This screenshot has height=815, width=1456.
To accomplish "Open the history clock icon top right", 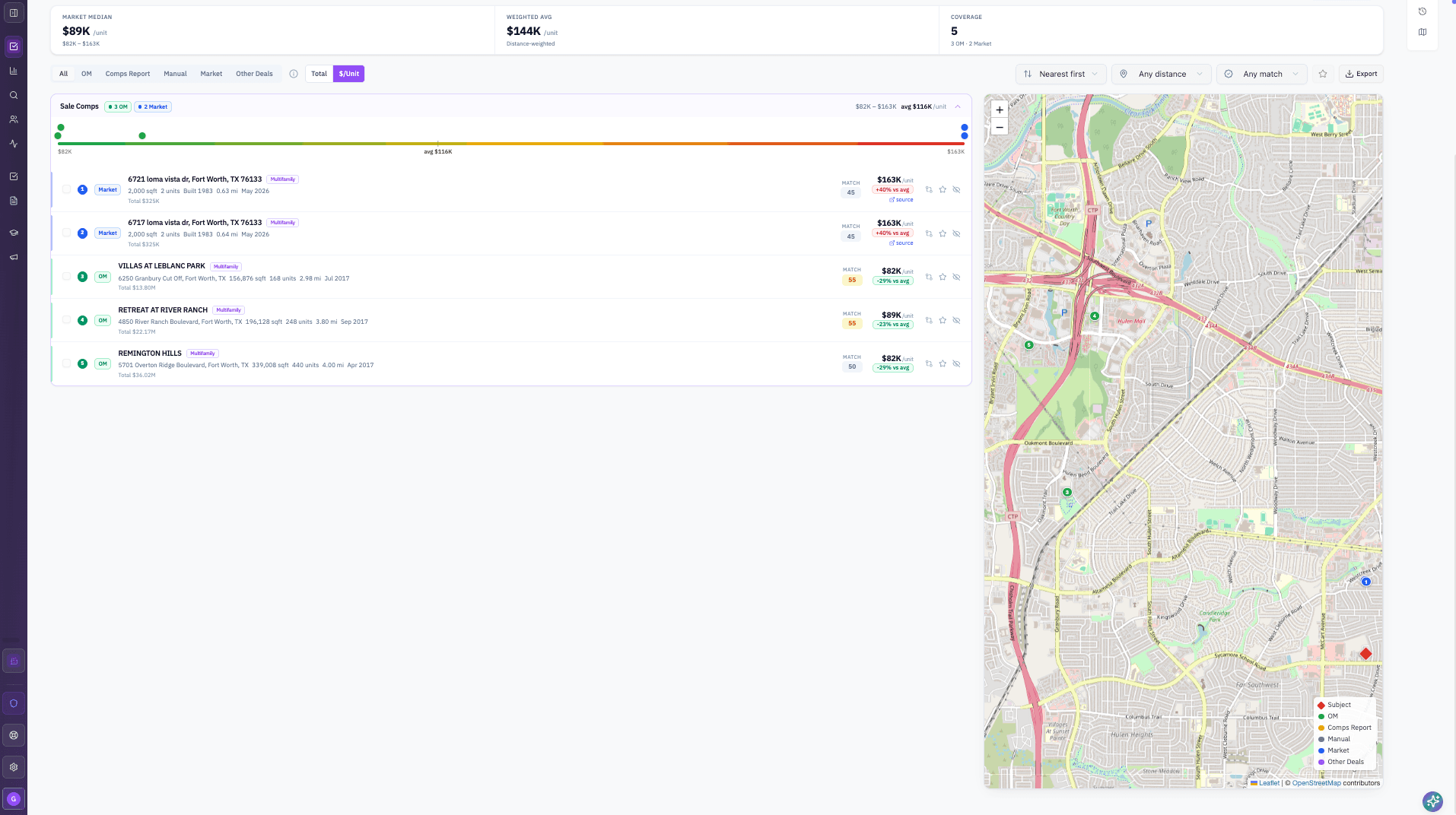I will (1423, 11).
